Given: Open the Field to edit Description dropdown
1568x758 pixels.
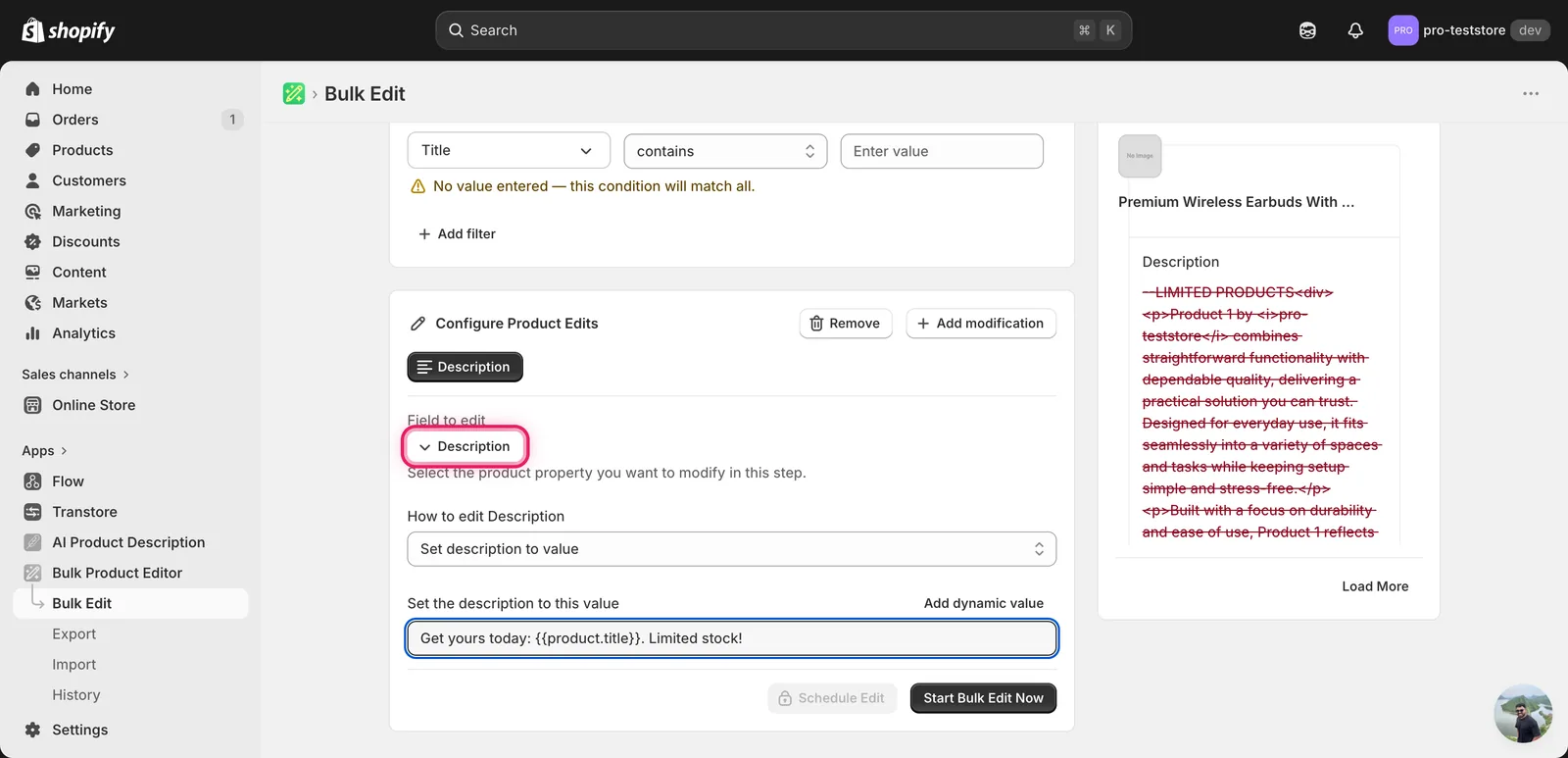Looking at the screenshot, I should point(465,446).
